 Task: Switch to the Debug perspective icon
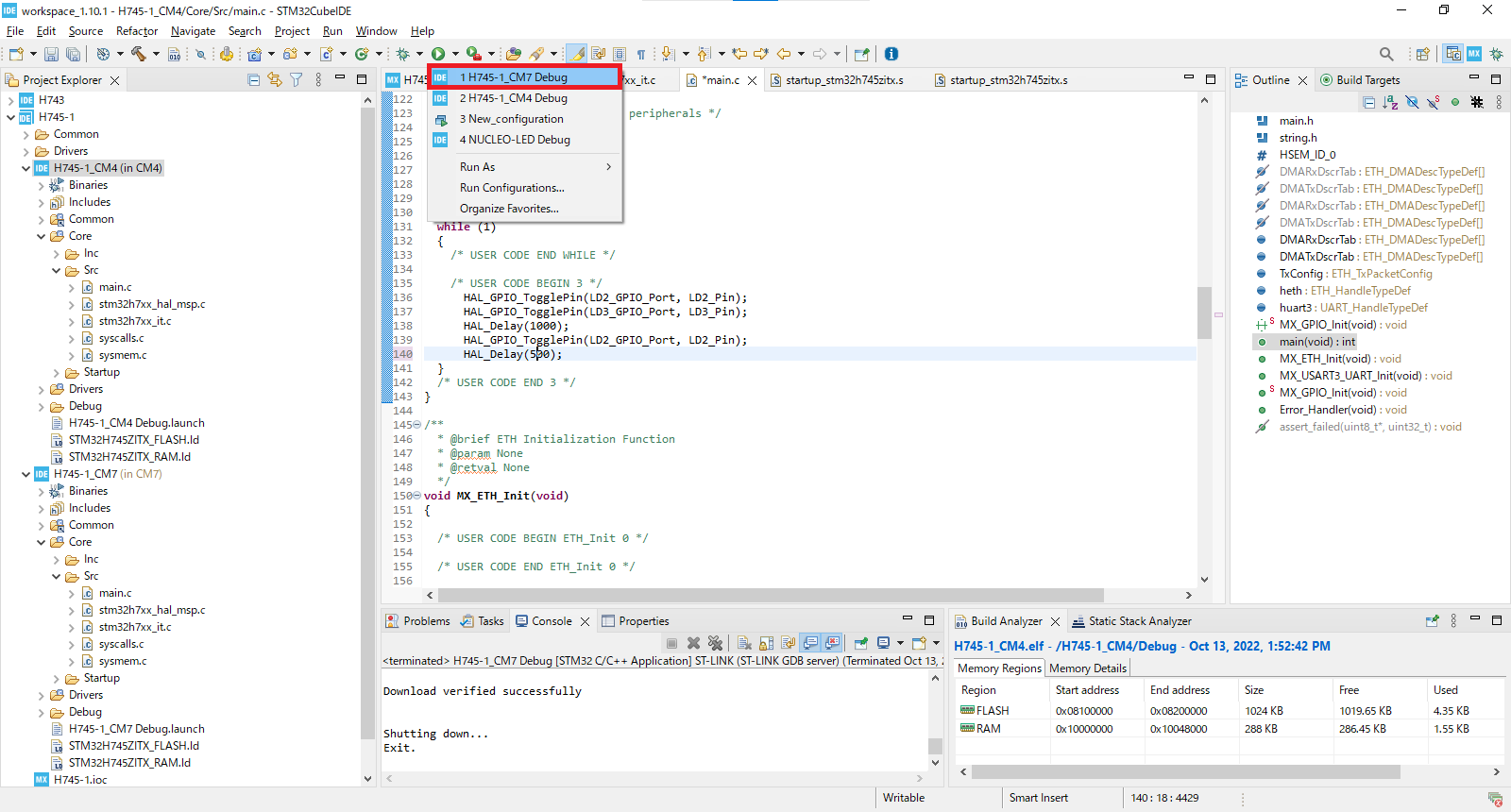[x=1496, y=54]
